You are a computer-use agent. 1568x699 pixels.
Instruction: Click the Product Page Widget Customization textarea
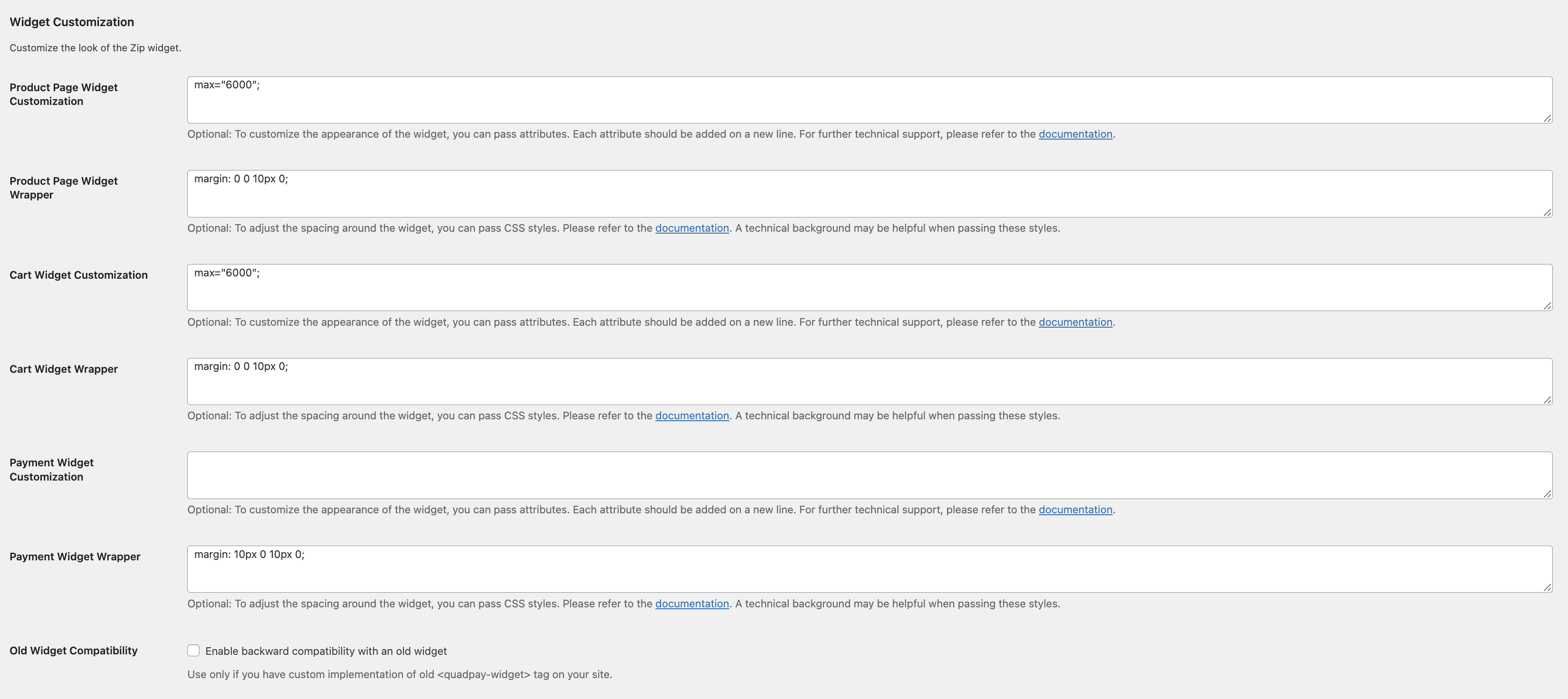pos(869,100)
